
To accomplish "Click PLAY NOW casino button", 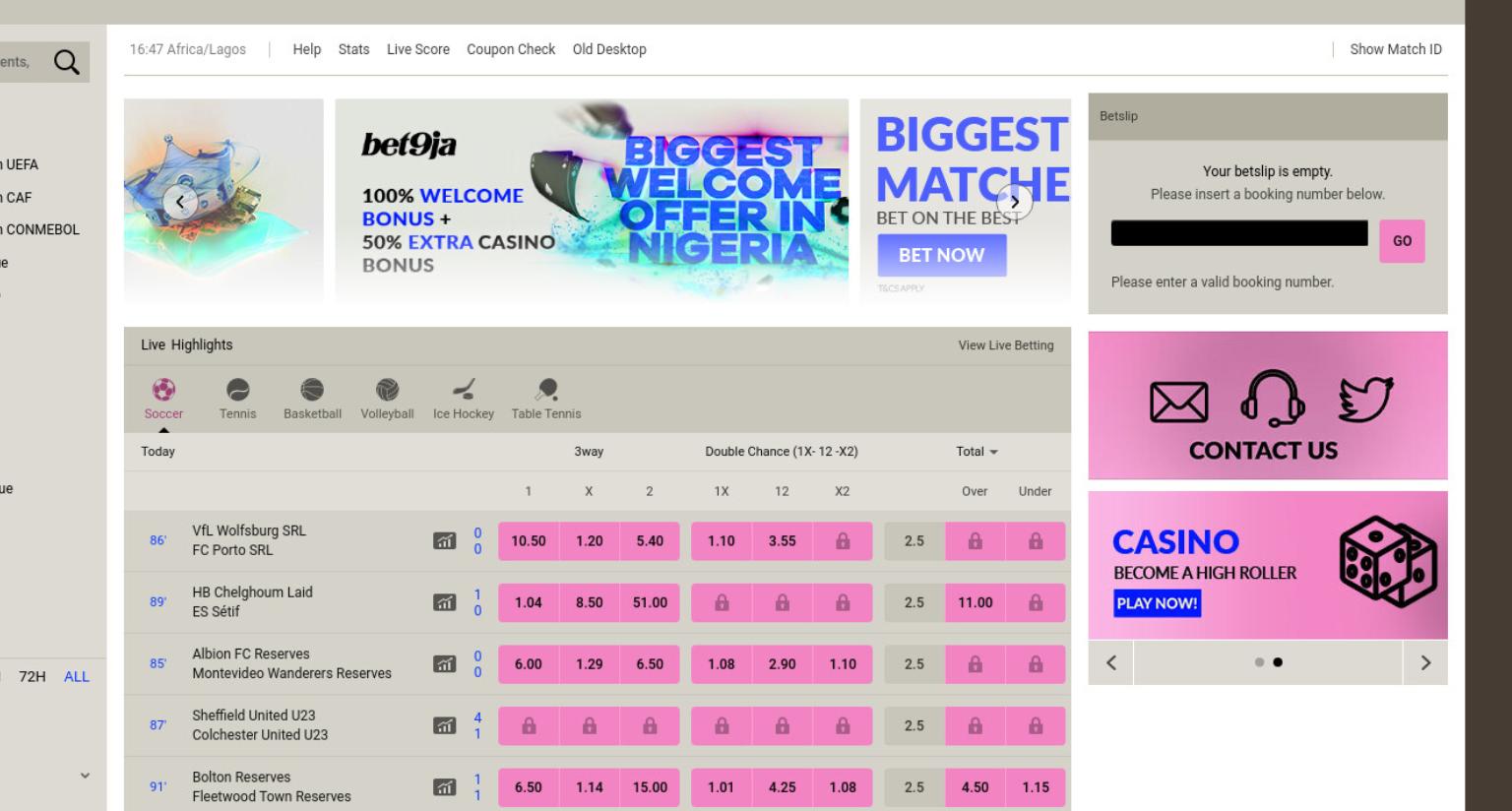I will tap(1158, 603).
